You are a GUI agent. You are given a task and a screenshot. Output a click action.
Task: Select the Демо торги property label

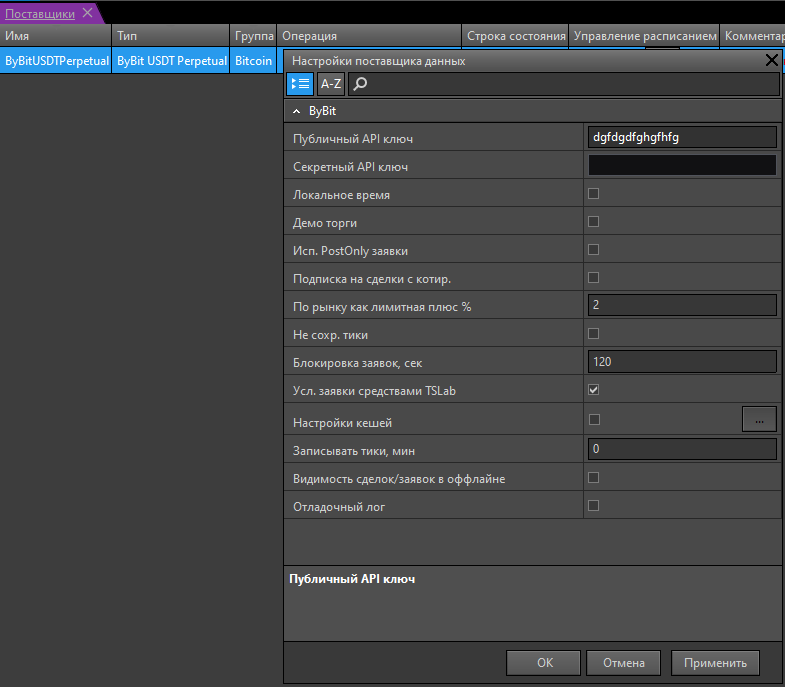click(325, 223)
